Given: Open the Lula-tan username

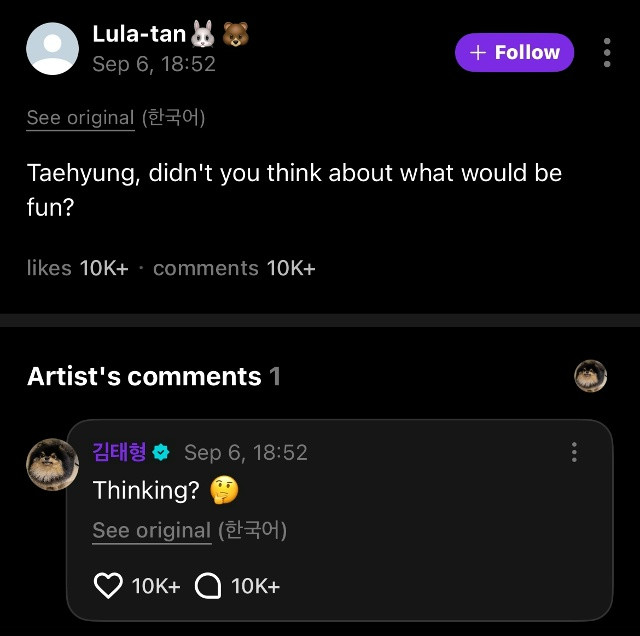Looking at the screenshot, I should point(138,34).
